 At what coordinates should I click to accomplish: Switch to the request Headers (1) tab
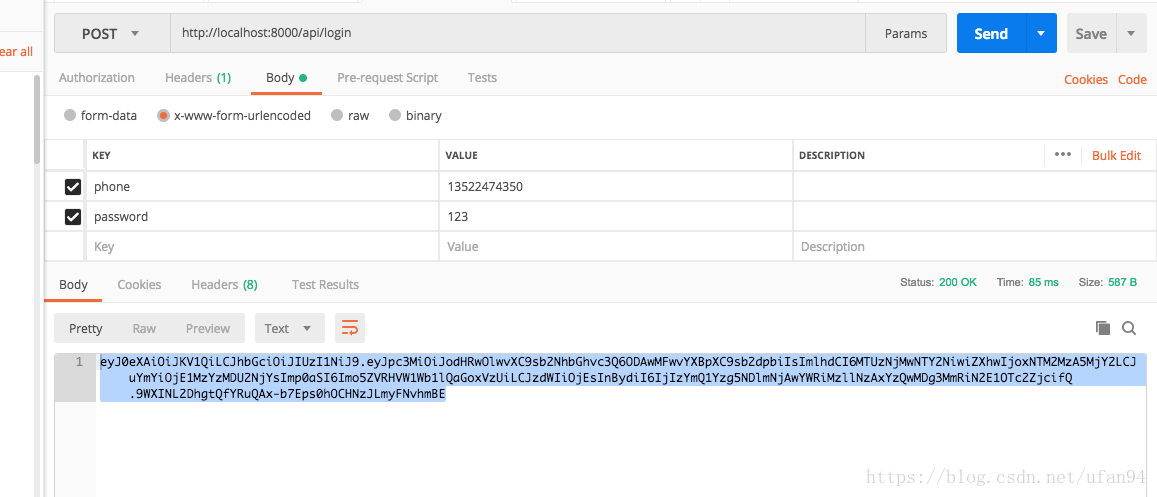tap(198, 77)
